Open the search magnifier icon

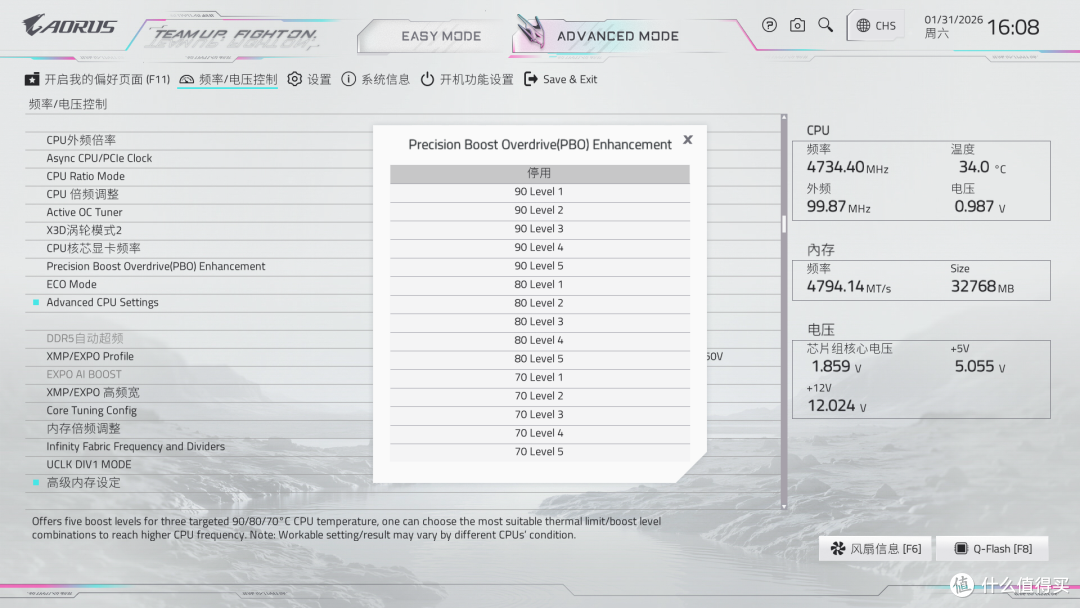(x=825, y=25)
